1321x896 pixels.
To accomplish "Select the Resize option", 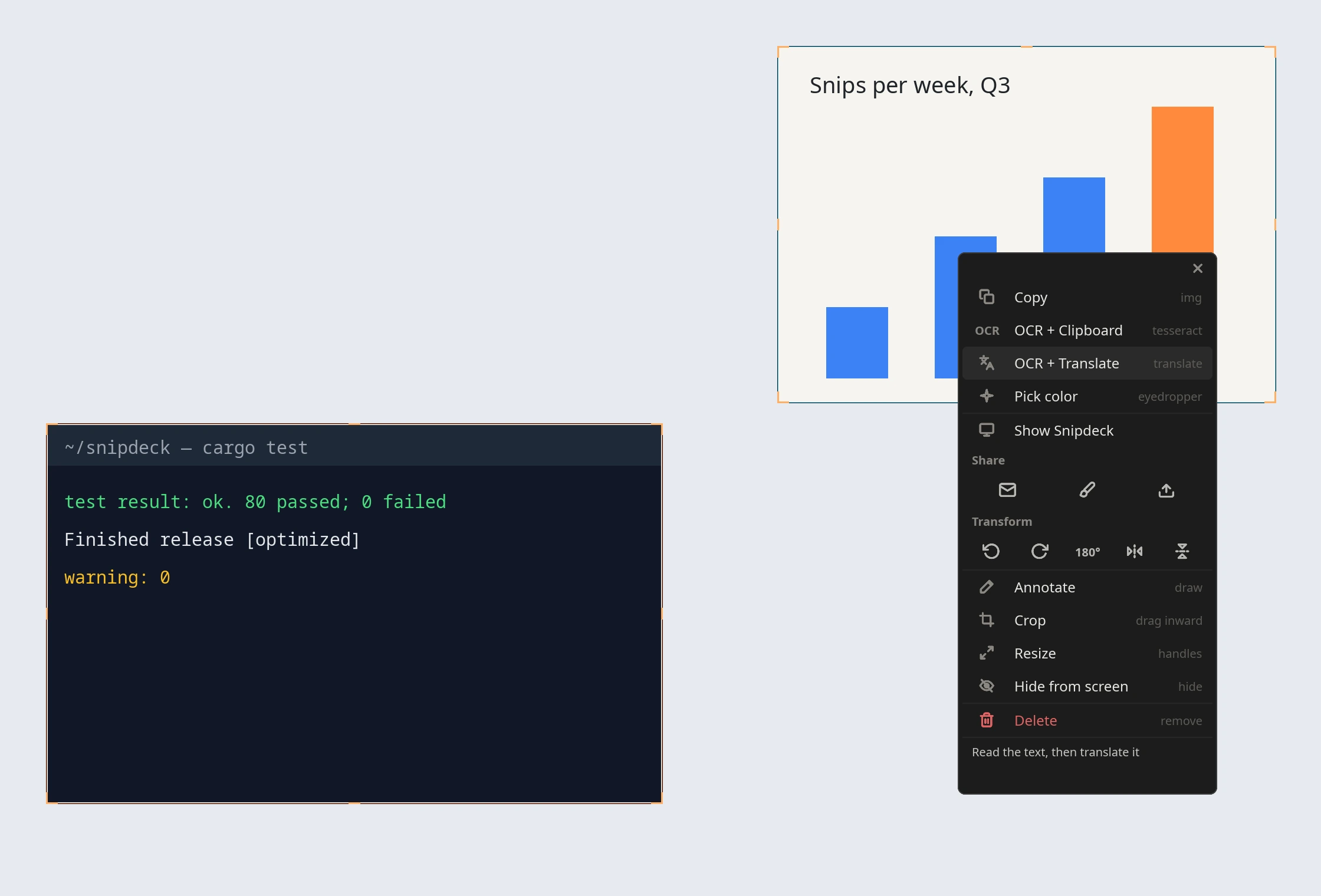I will click(1087, 654).
